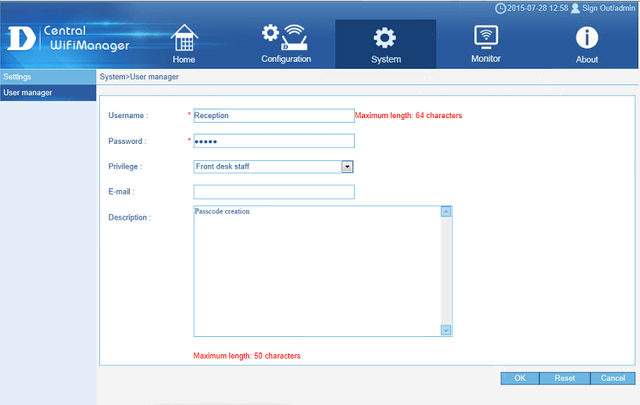The image size is (640, 405).
Task: Click Description scrollbar up arrow
Action: pos(446,211)
